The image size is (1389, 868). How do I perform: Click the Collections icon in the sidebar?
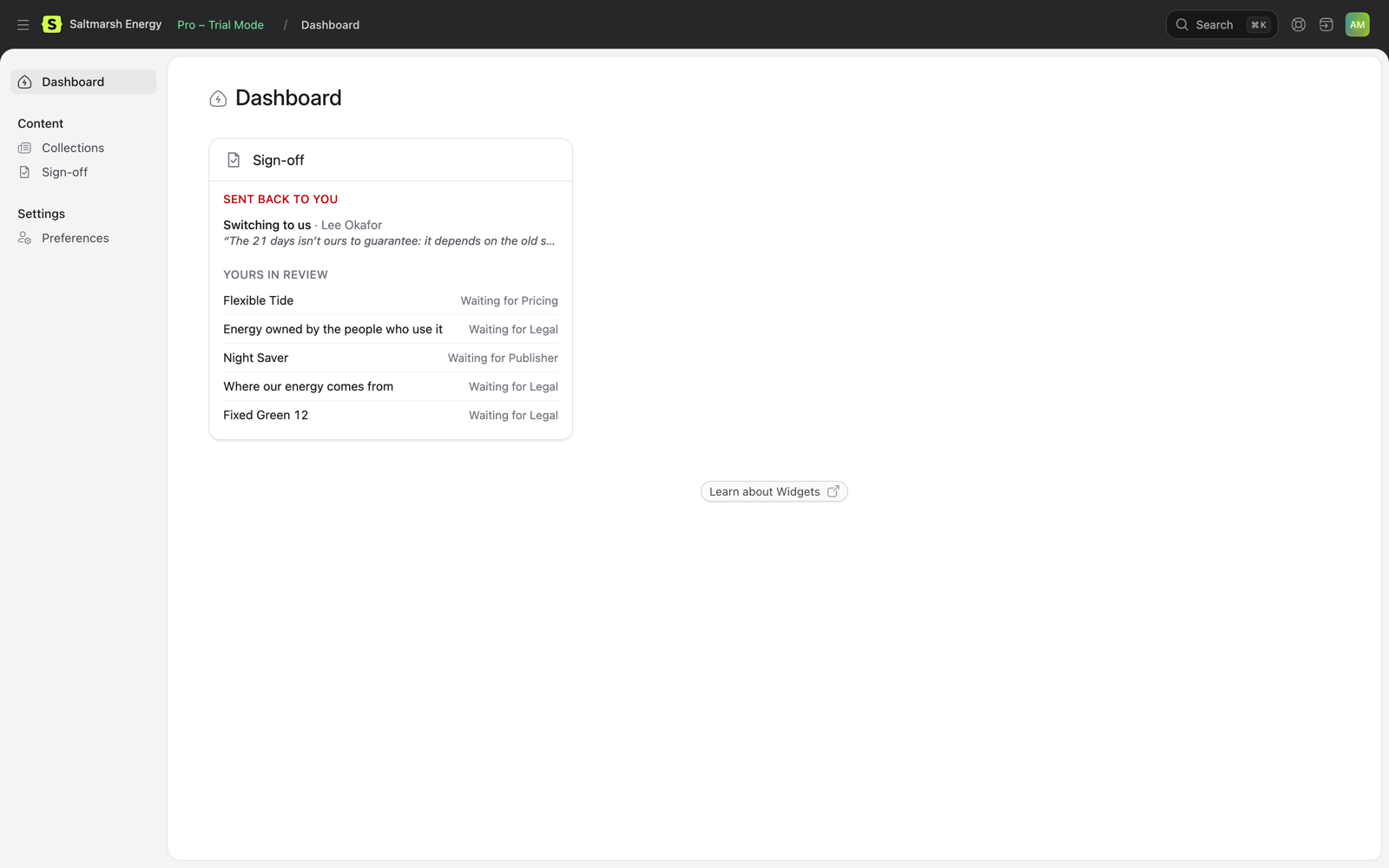pyautogui.click(x=24, y=148)
